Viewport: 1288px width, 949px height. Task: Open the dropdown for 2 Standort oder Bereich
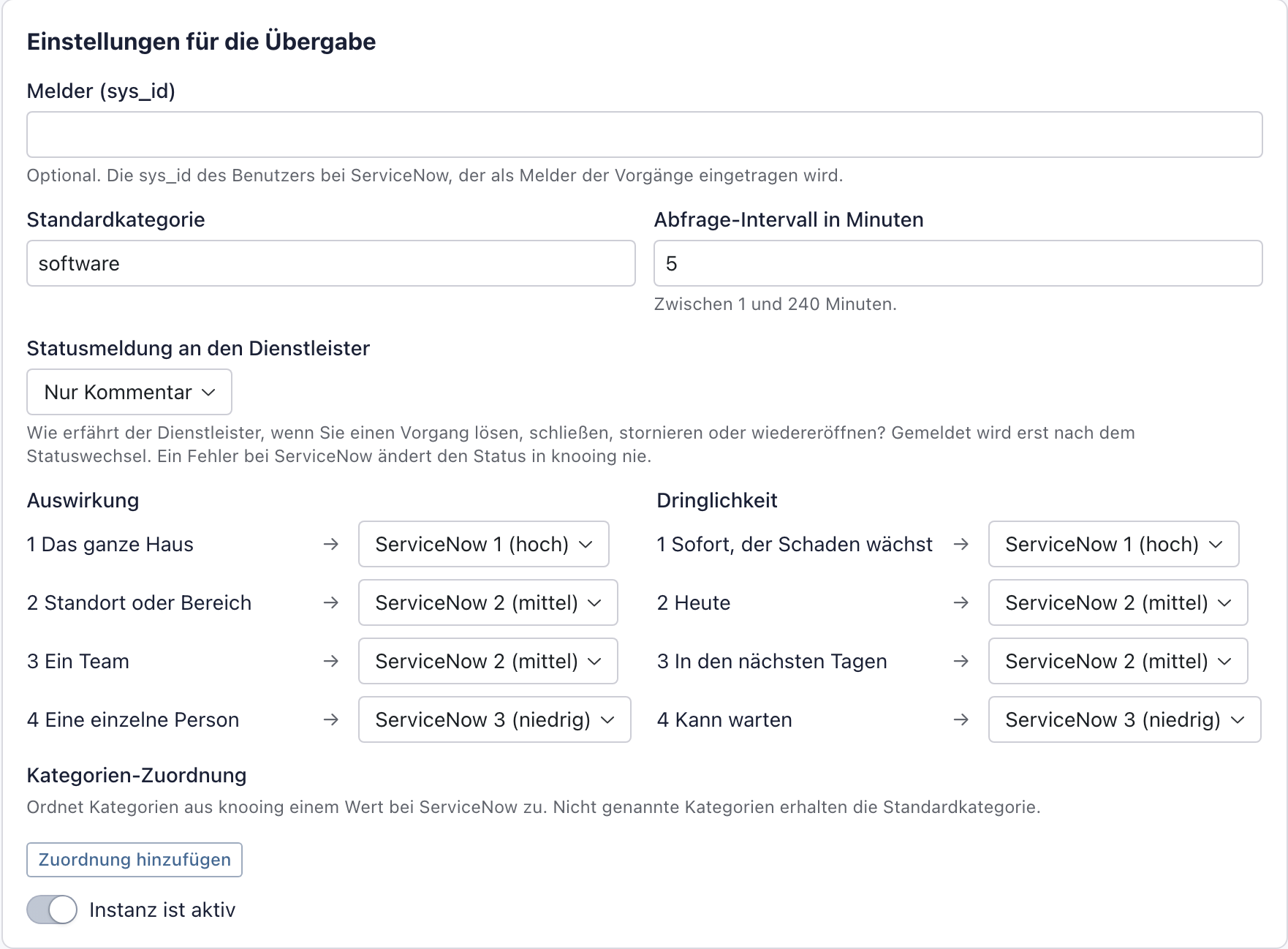(x=488, y=602)
